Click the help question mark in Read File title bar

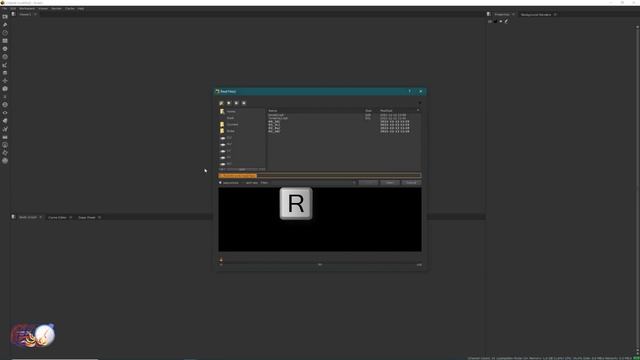(x=410, y=91)
